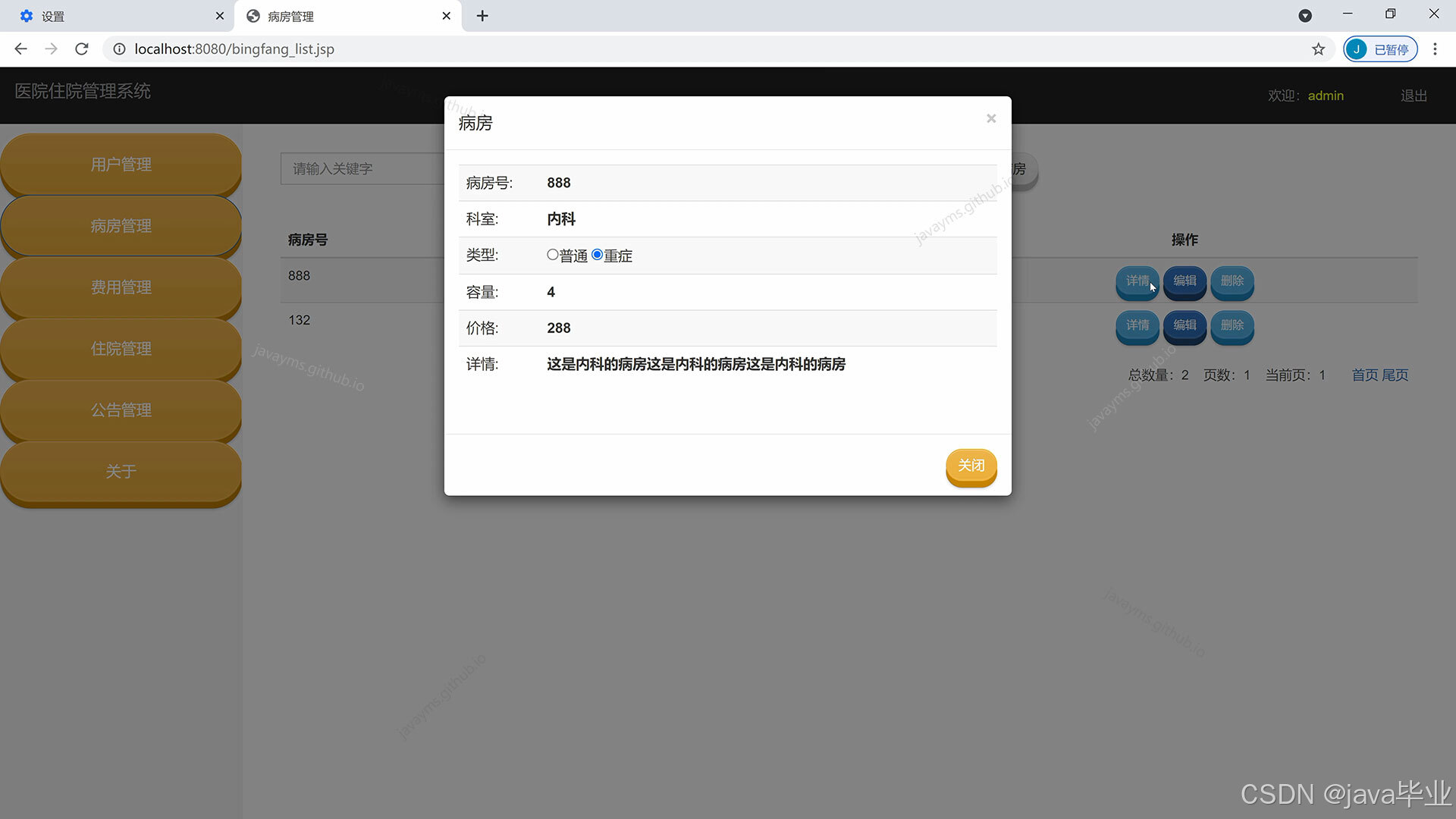The width and height of the screenshot is (1456, 819).
Task: Click the site information icon in the address bar
Action: click(119, 49)
